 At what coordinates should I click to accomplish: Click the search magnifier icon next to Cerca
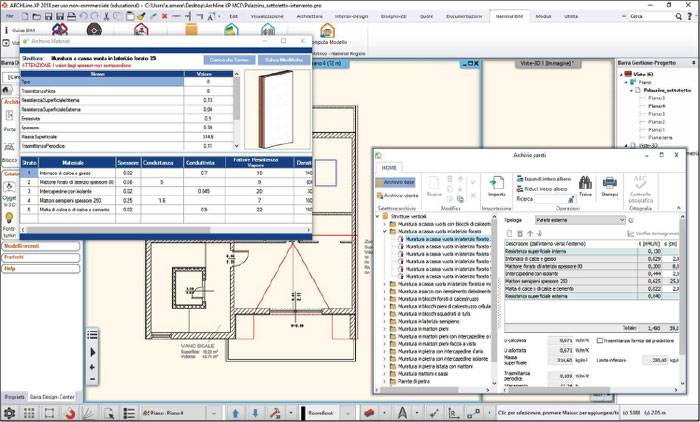(679, 16)
